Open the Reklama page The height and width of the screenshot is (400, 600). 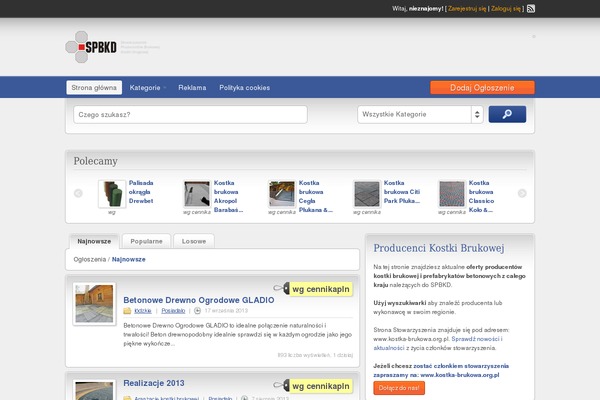coord(192,88)
